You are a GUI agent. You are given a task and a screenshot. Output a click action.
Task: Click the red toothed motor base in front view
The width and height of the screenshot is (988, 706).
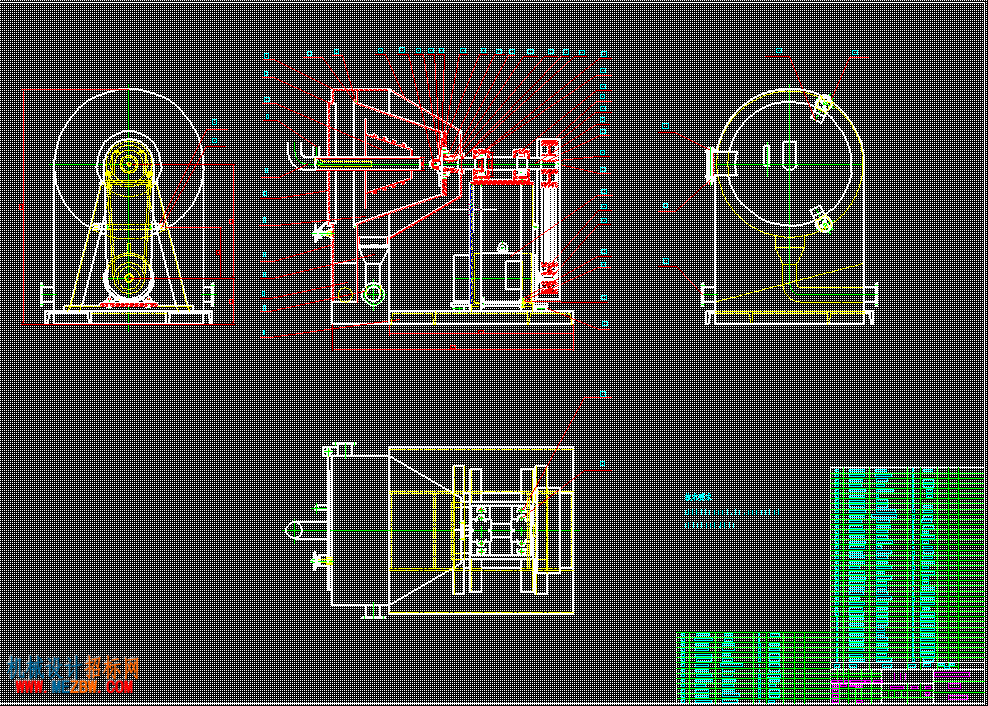129,305
